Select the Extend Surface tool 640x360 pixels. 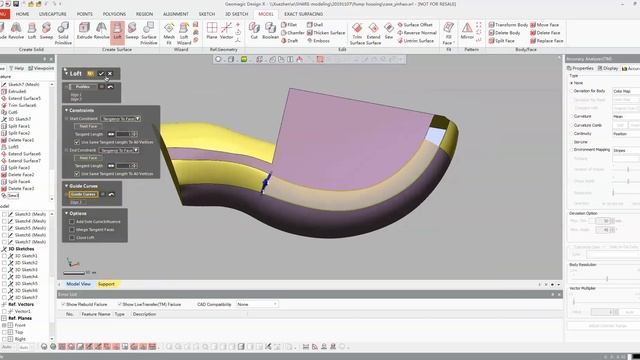373,33
